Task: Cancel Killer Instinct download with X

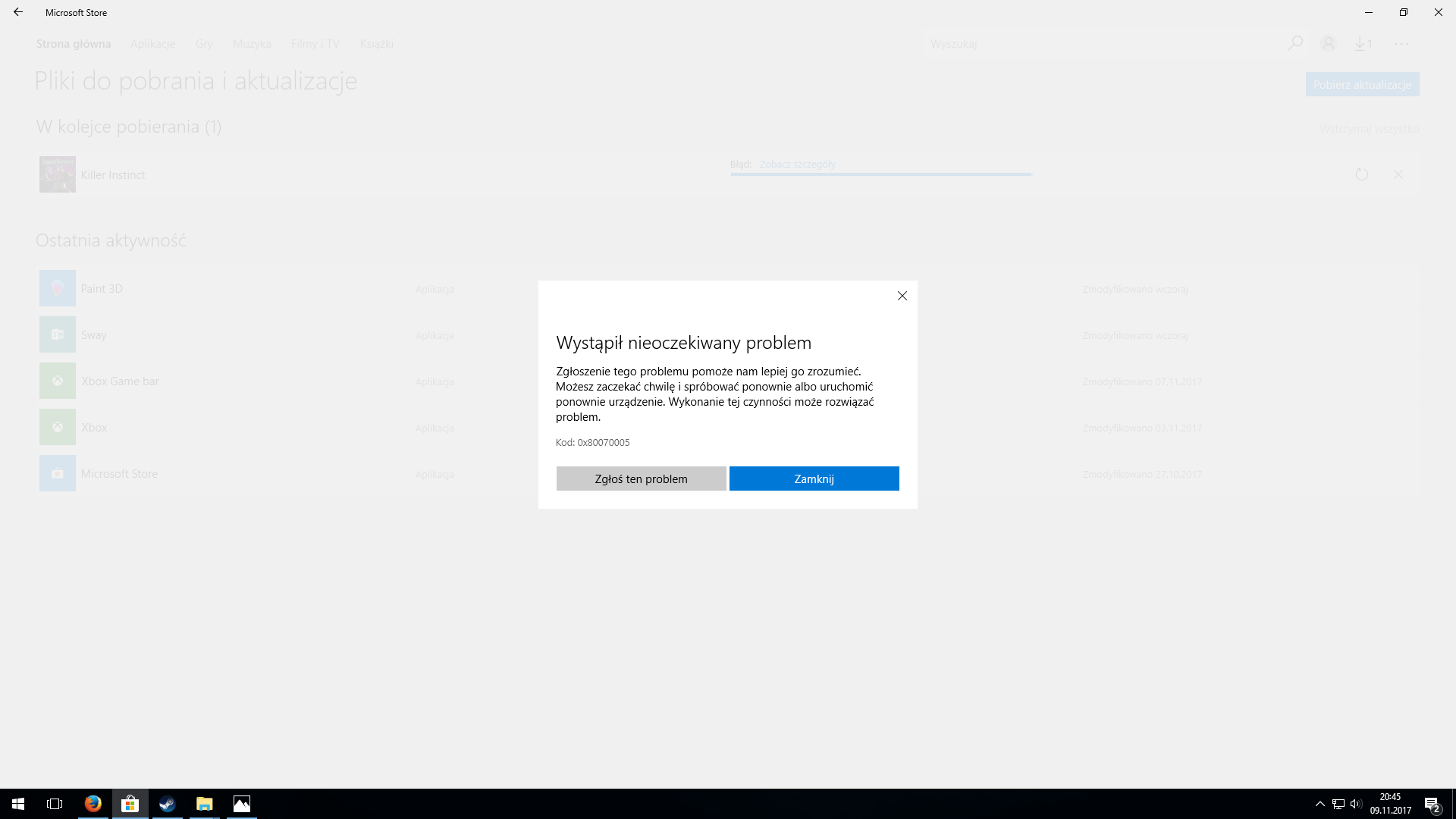Action: (x=1398, y=174)
